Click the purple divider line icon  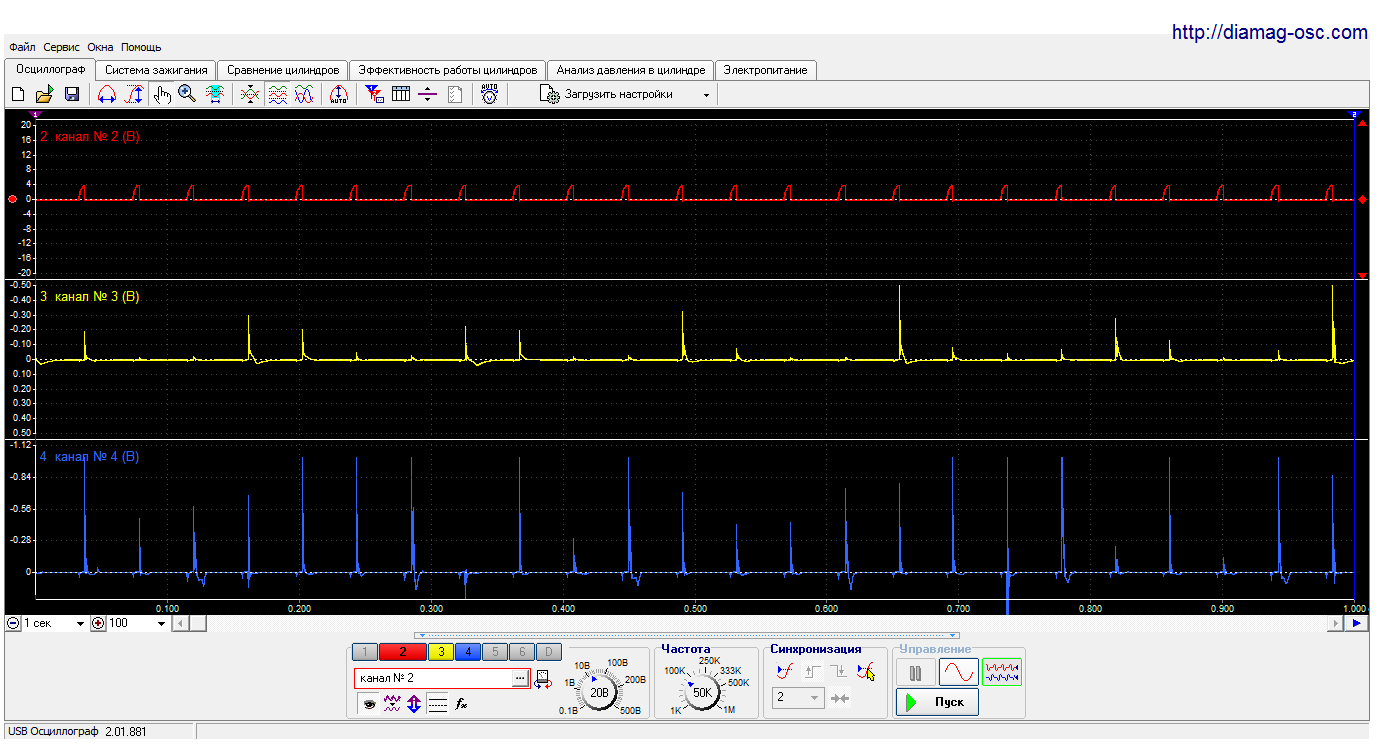pos(427,94)
